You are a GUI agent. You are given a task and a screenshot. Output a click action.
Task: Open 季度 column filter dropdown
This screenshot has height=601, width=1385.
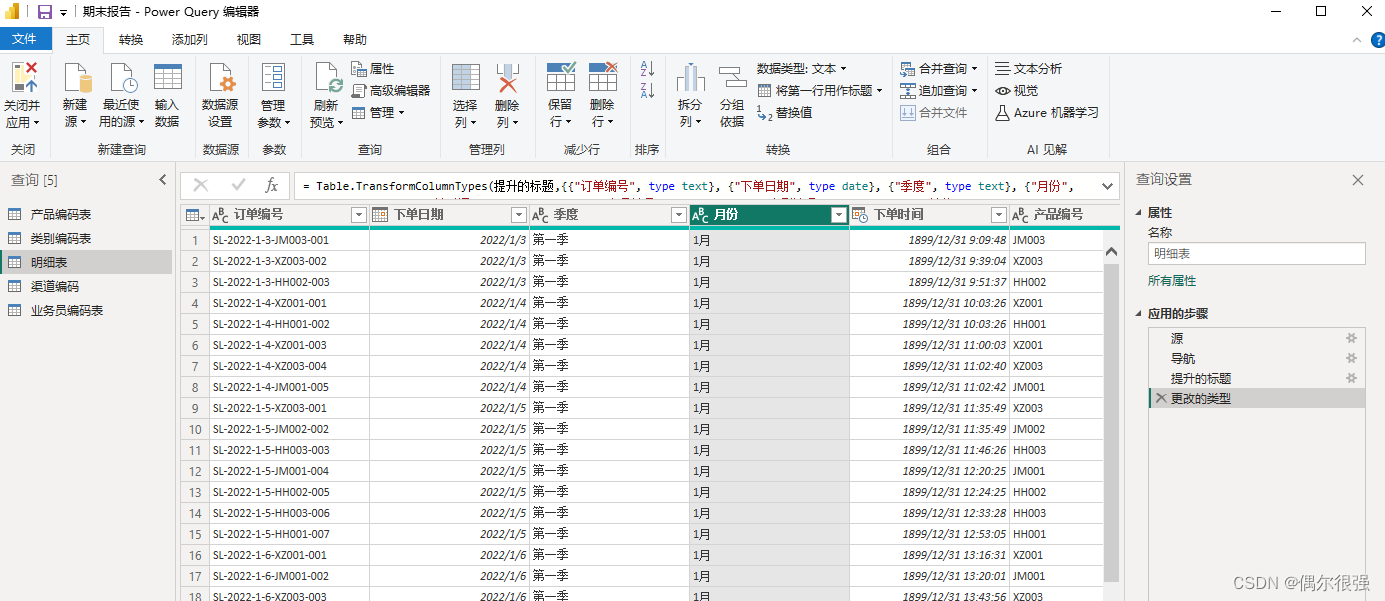click(679, 215)
